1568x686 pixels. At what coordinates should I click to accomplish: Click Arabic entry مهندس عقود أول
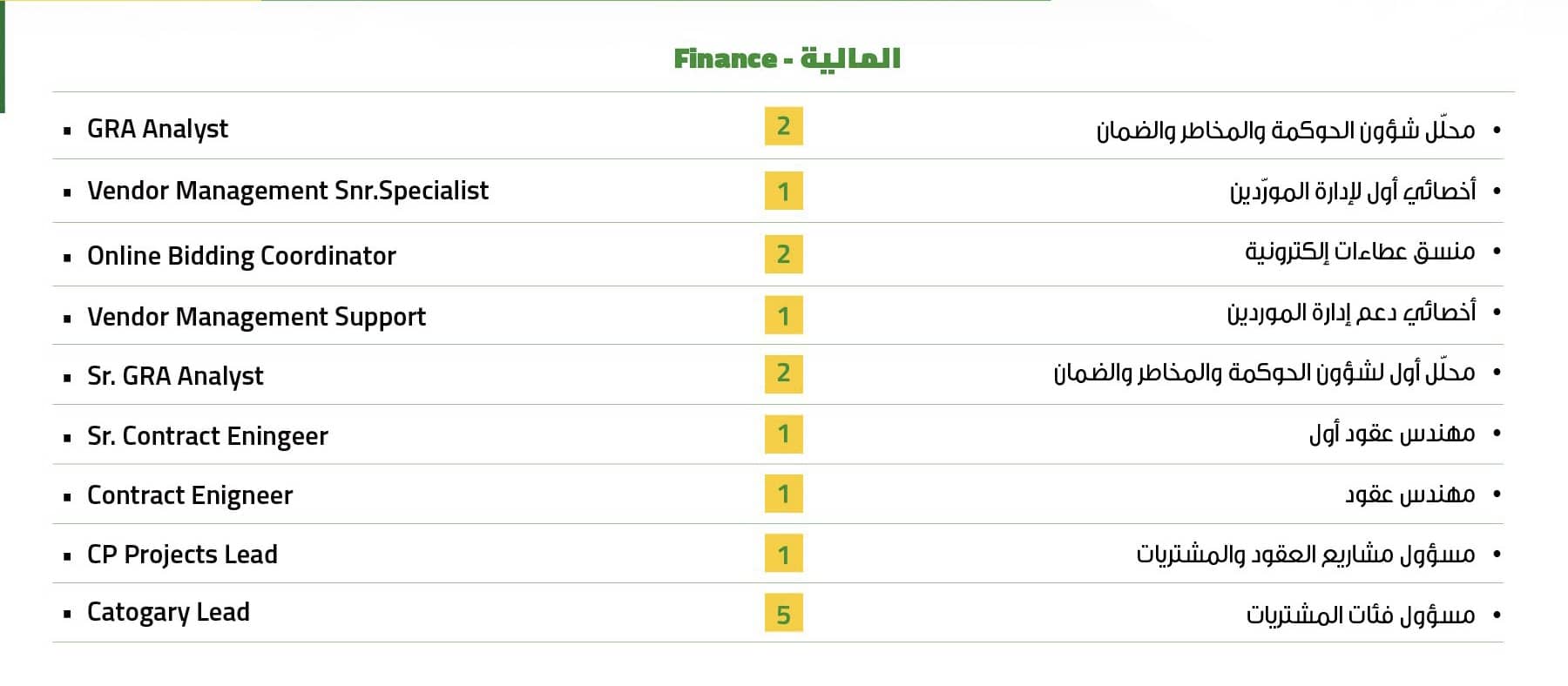tap(1392, 433)
